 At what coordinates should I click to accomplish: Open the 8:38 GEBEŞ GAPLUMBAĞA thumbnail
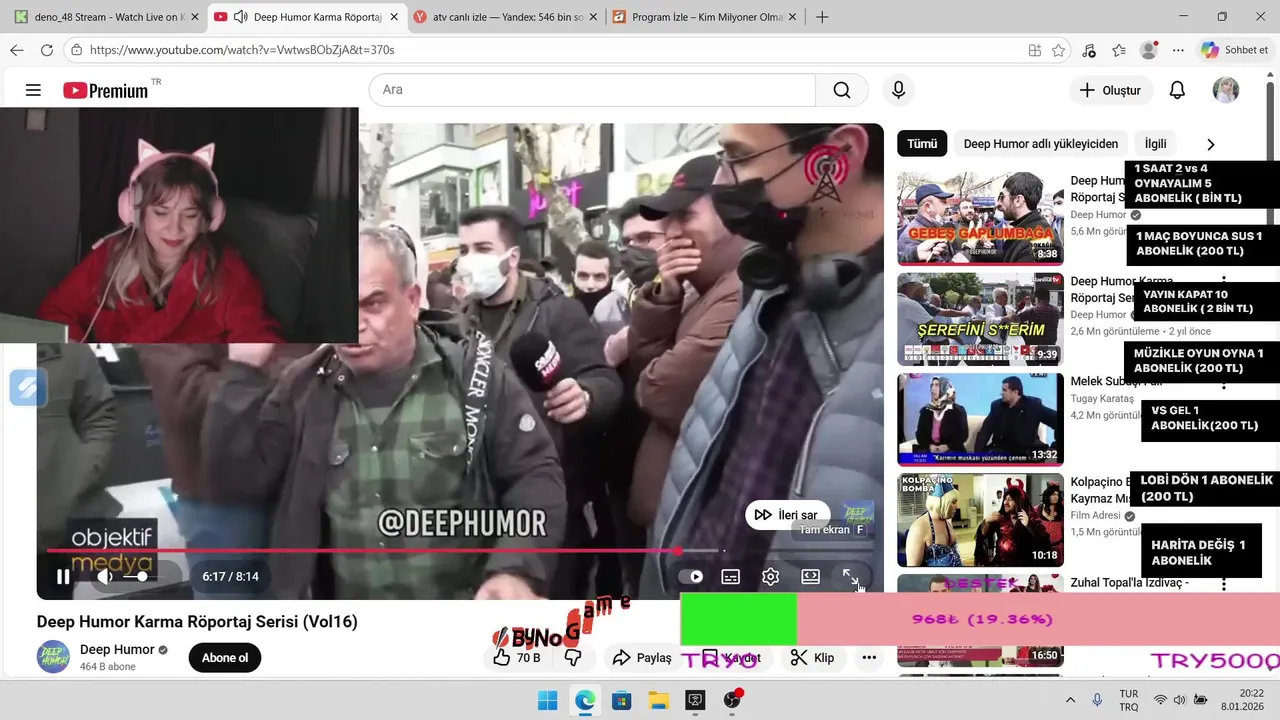[x=980, y=218]
